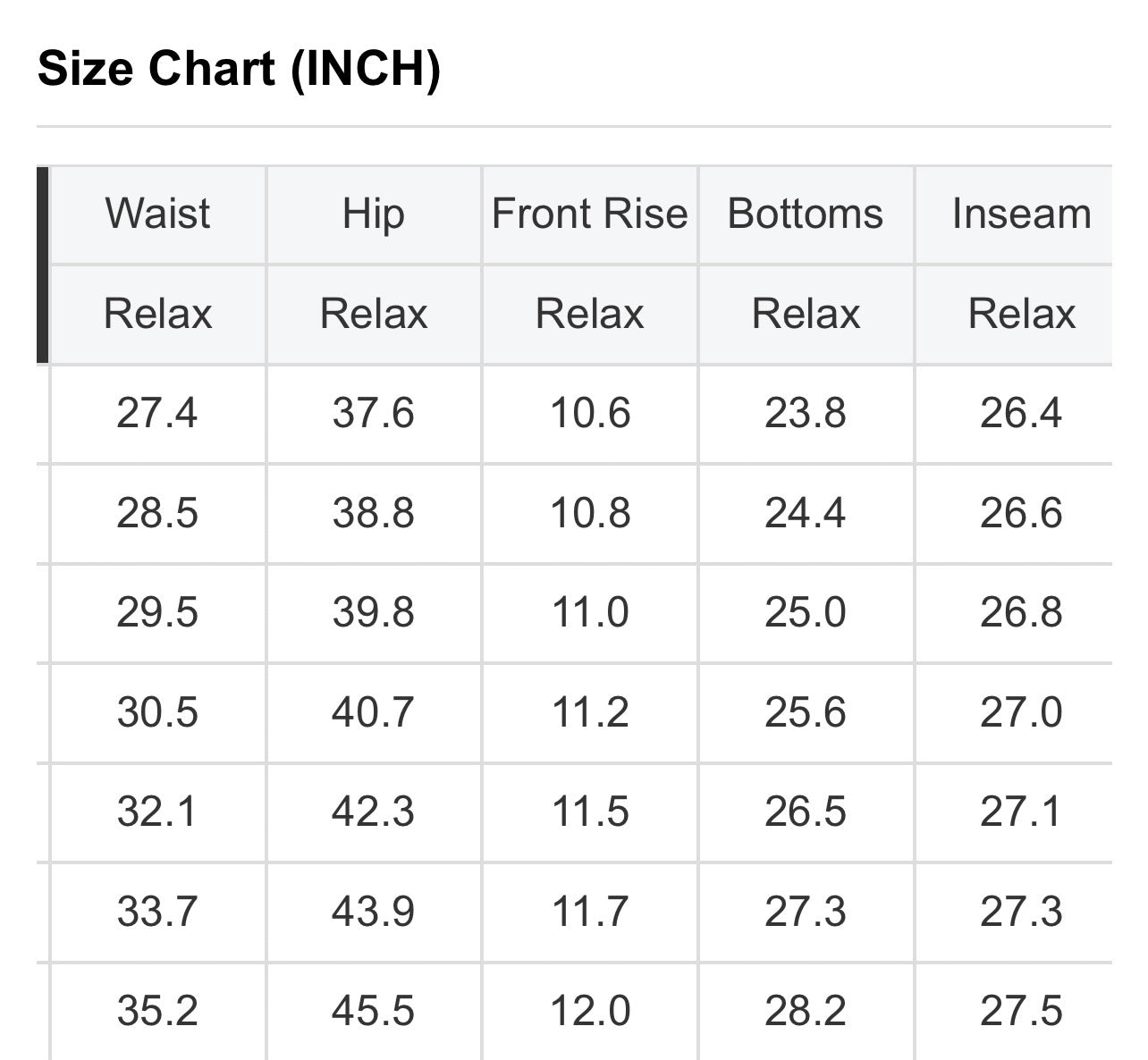Select the 23.8 bottoms cell
Image resolution: width=1148 pixels, height=1060 pixels.
coord(806,413)
